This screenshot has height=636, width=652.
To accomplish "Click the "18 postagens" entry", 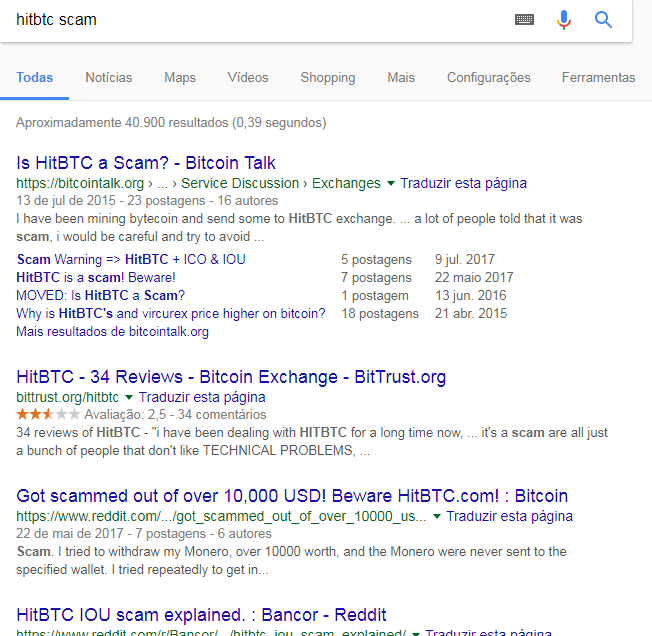I will click(x=380, y=313).
